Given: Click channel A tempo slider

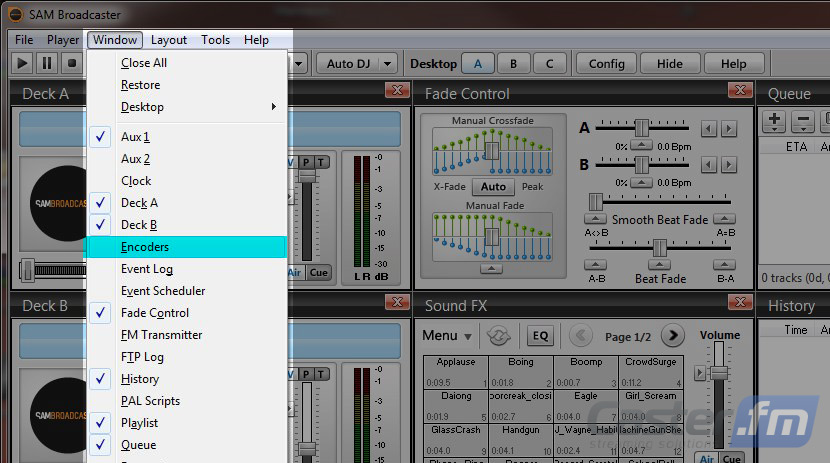Looking at the screenshot, I should click(642, 127).
